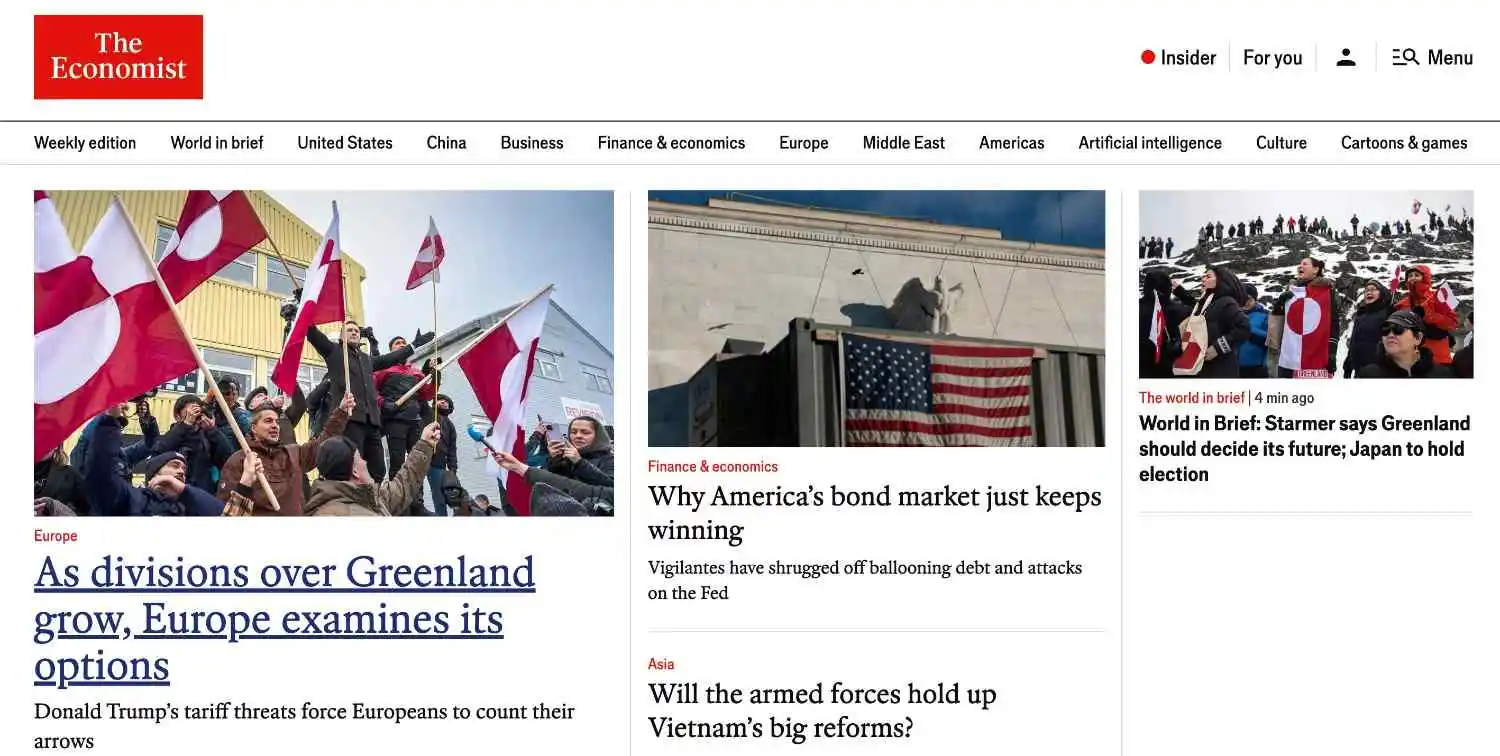Click the snowy hill crowd thumbnail
1500x756 pixels.
(x=1306, y=284)
